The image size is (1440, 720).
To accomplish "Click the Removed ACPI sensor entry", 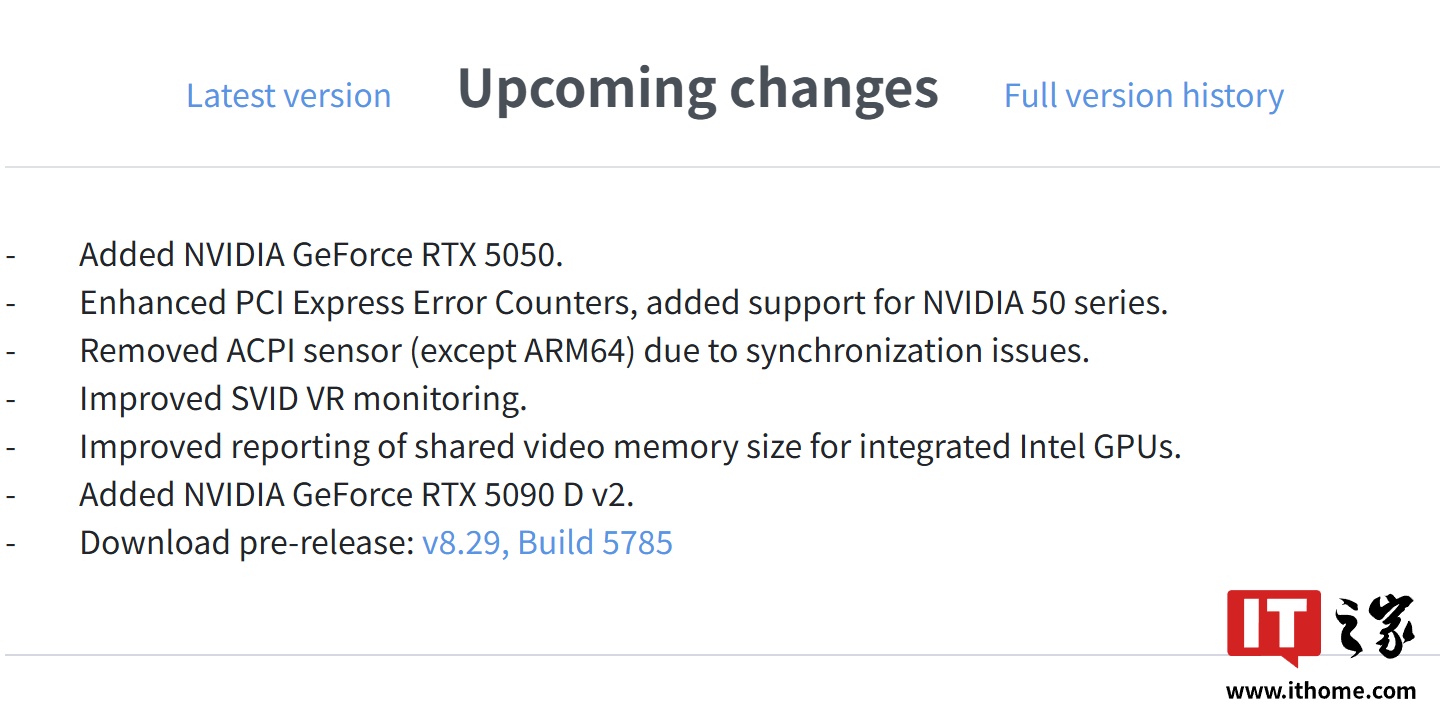I will pyautogui.click(x=584, y=351).
